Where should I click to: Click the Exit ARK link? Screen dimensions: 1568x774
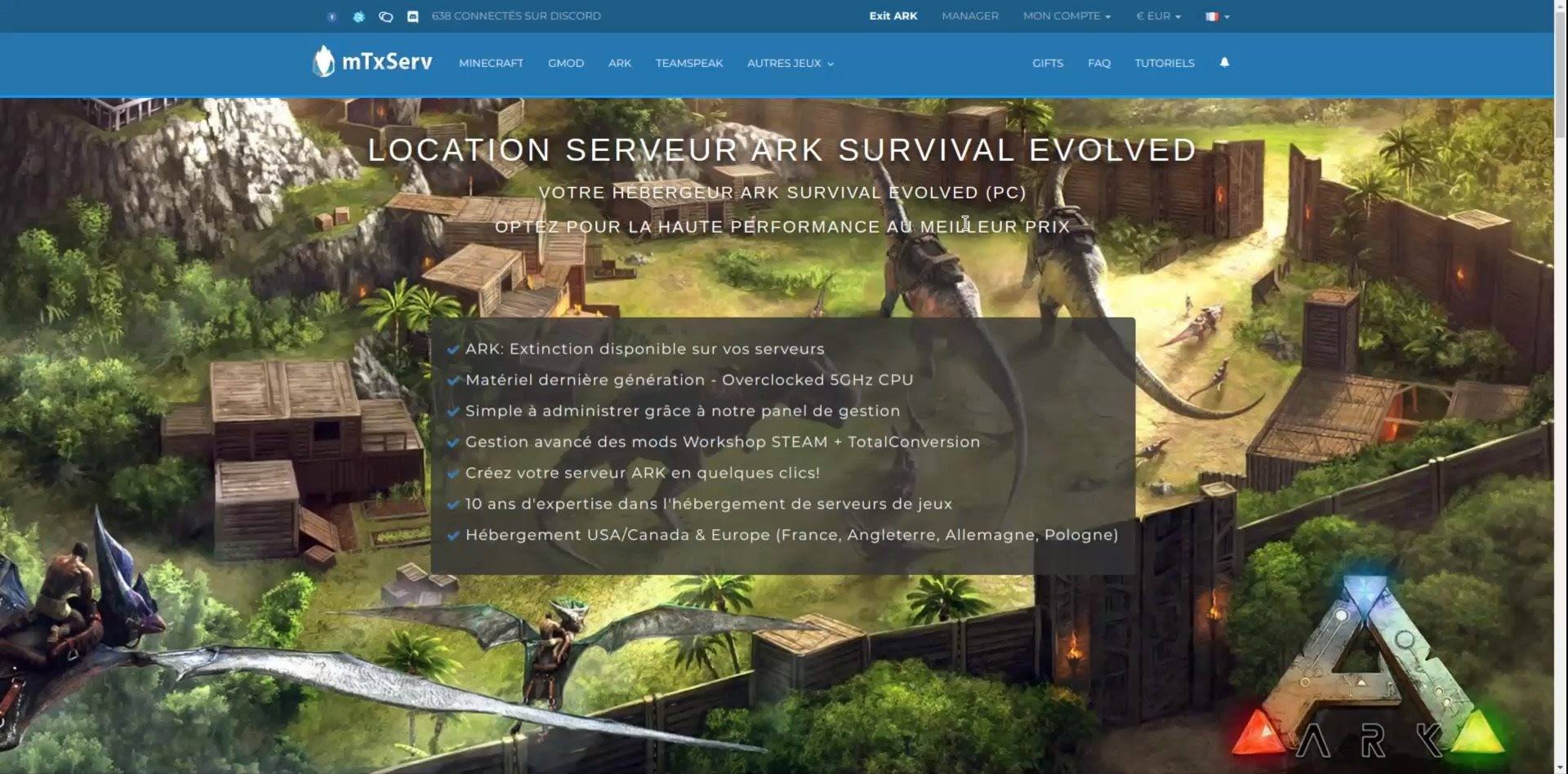coord(893,16)
